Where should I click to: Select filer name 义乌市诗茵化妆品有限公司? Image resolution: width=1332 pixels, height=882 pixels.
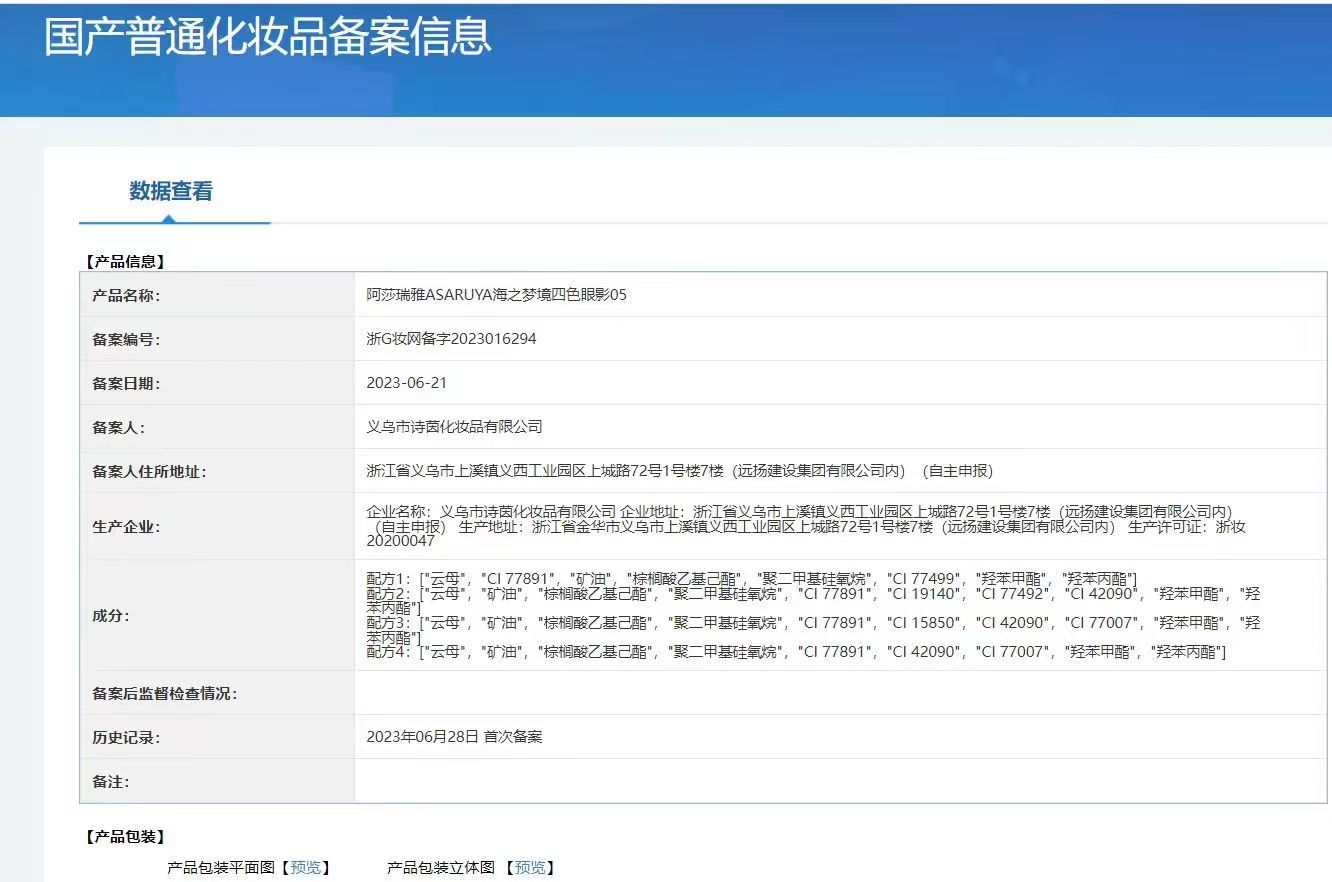coord(455,427)
